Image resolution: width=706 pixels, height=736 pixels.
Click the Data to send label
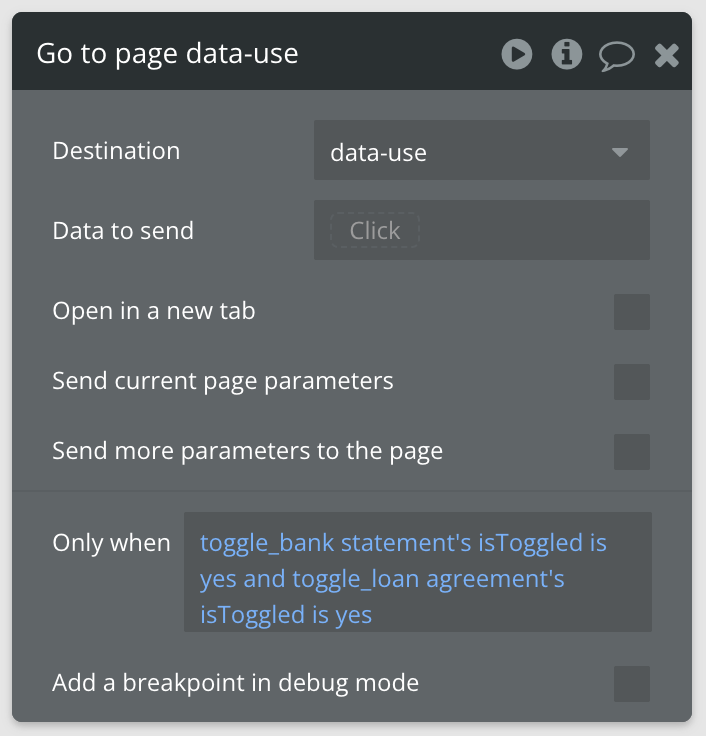click(x=123, y=231)
